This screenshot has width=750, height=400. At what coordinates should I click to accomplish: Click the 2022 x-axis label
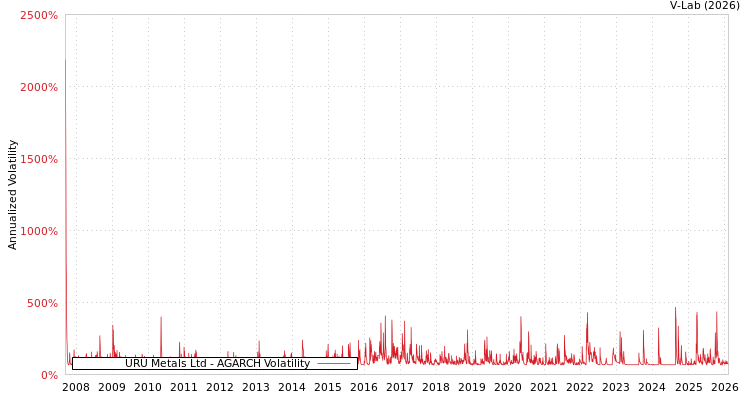[580, 387]
